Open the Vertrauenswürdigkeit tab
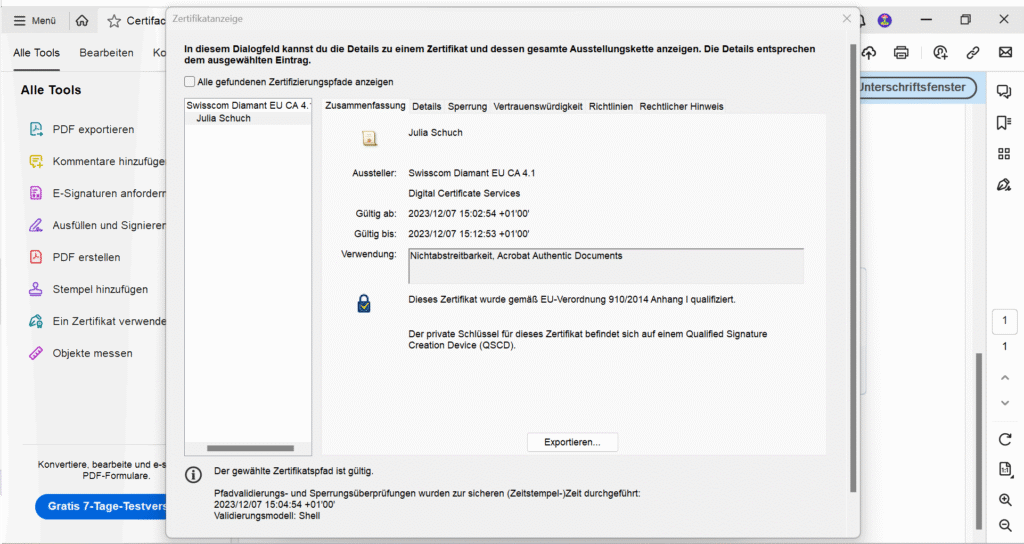 pyautogui.click(x=538, y=106)
